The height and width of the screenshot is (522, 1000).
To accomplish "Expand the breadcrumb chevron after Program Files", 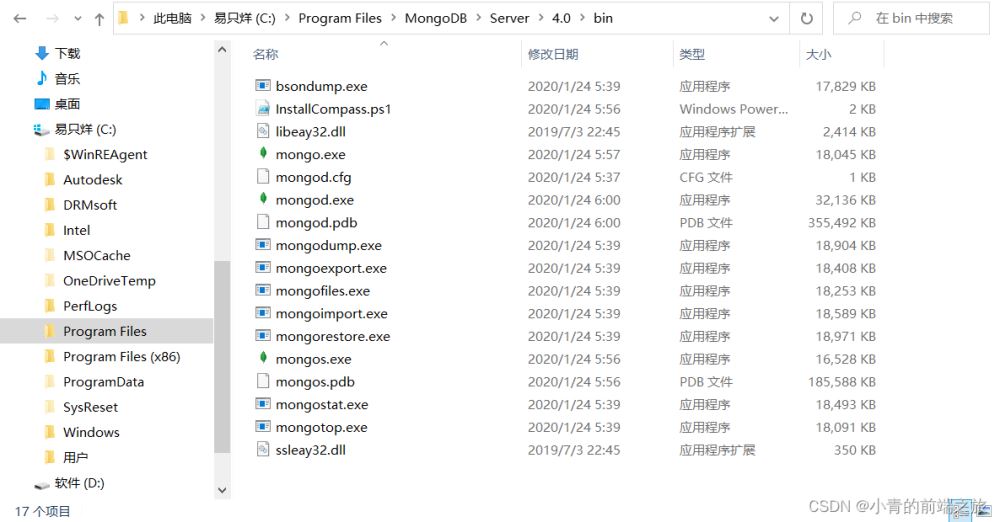I will point(393,19).
